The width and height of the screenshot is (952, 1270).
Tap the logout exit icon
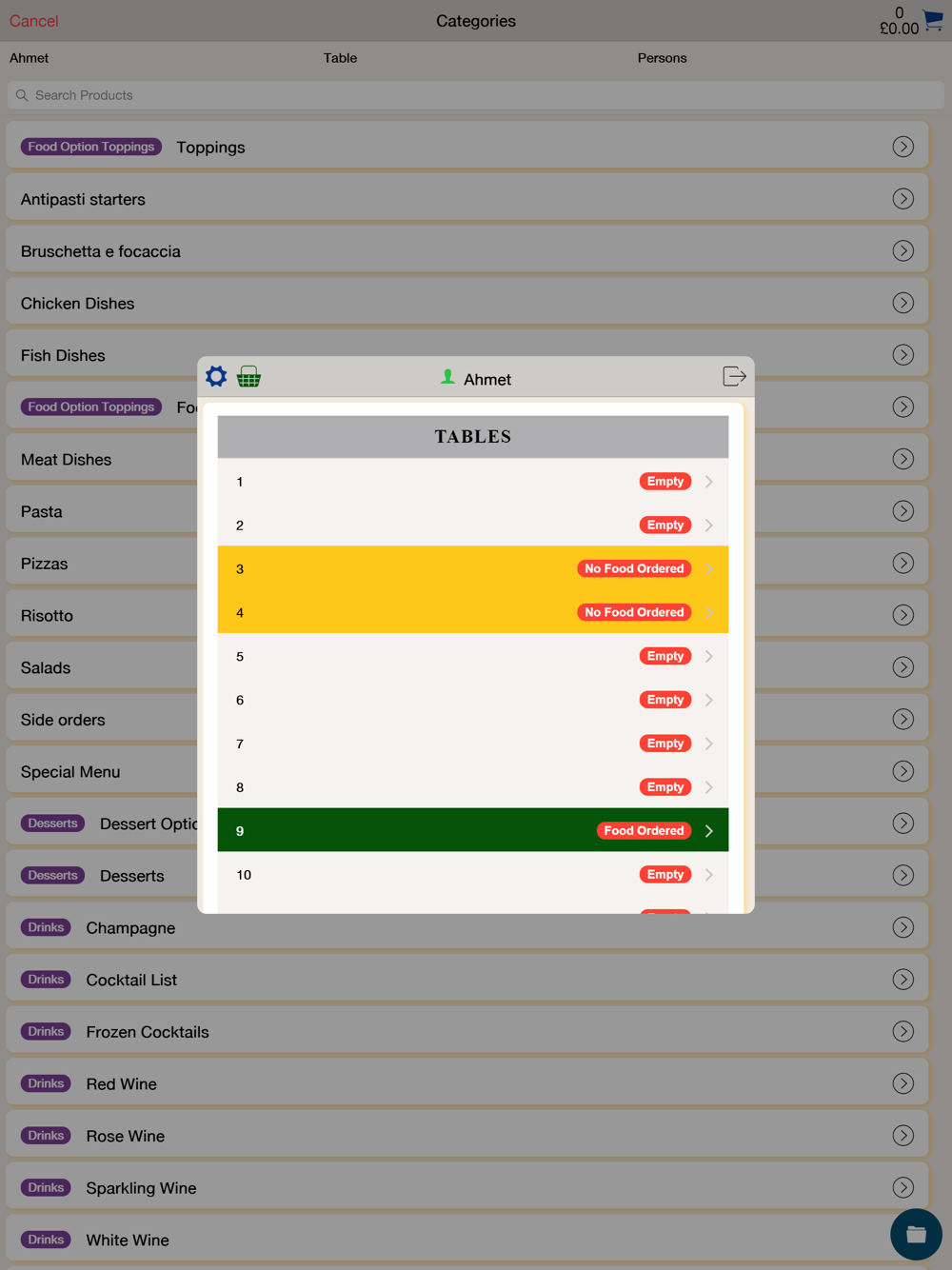[x=734, y=377]
